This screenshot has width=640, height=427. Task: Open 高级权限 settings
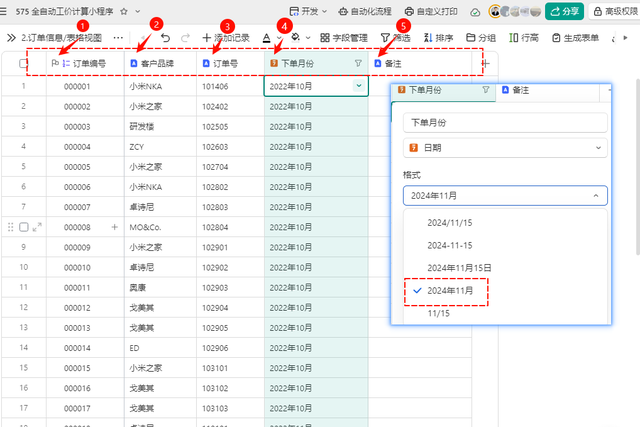(x=616, y=11)
